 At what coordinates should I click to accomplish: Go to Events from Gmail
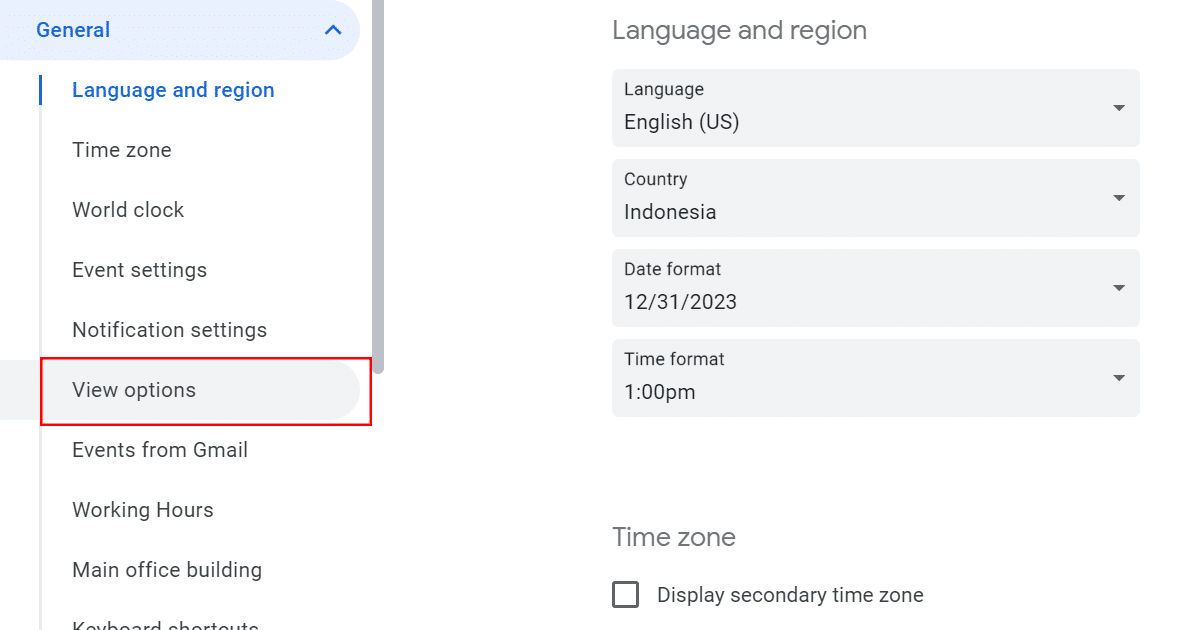160,450
